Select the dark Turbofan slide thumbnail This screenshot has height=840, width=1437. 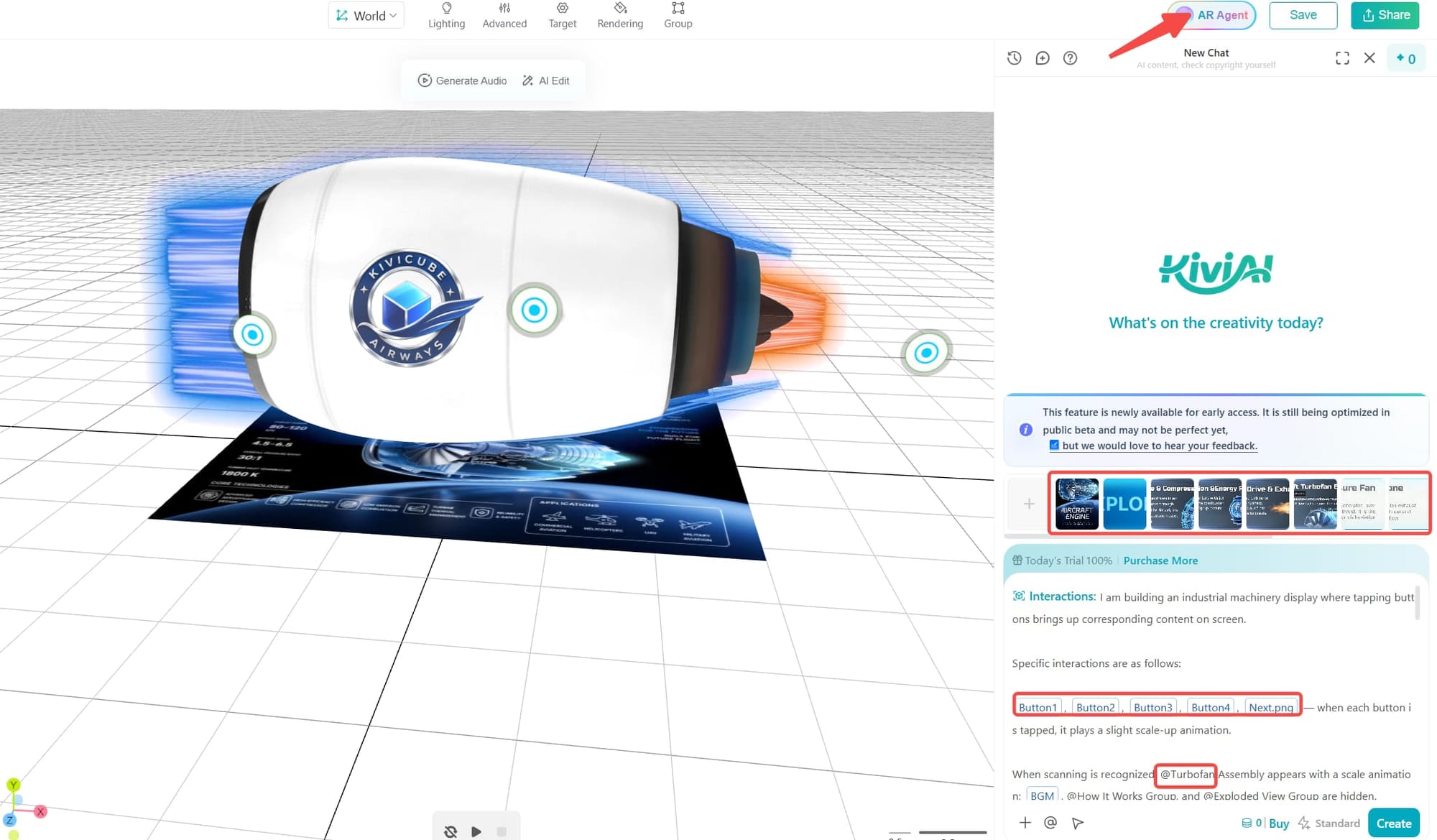[x=1316, y=504]
